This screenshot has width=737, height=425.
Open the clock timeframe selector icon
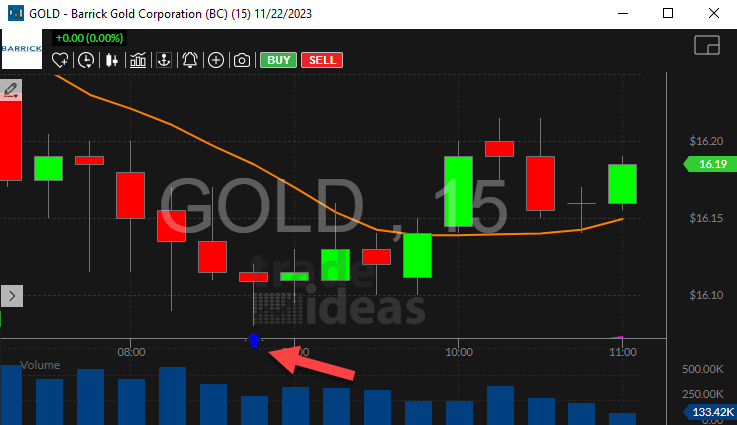86,60
